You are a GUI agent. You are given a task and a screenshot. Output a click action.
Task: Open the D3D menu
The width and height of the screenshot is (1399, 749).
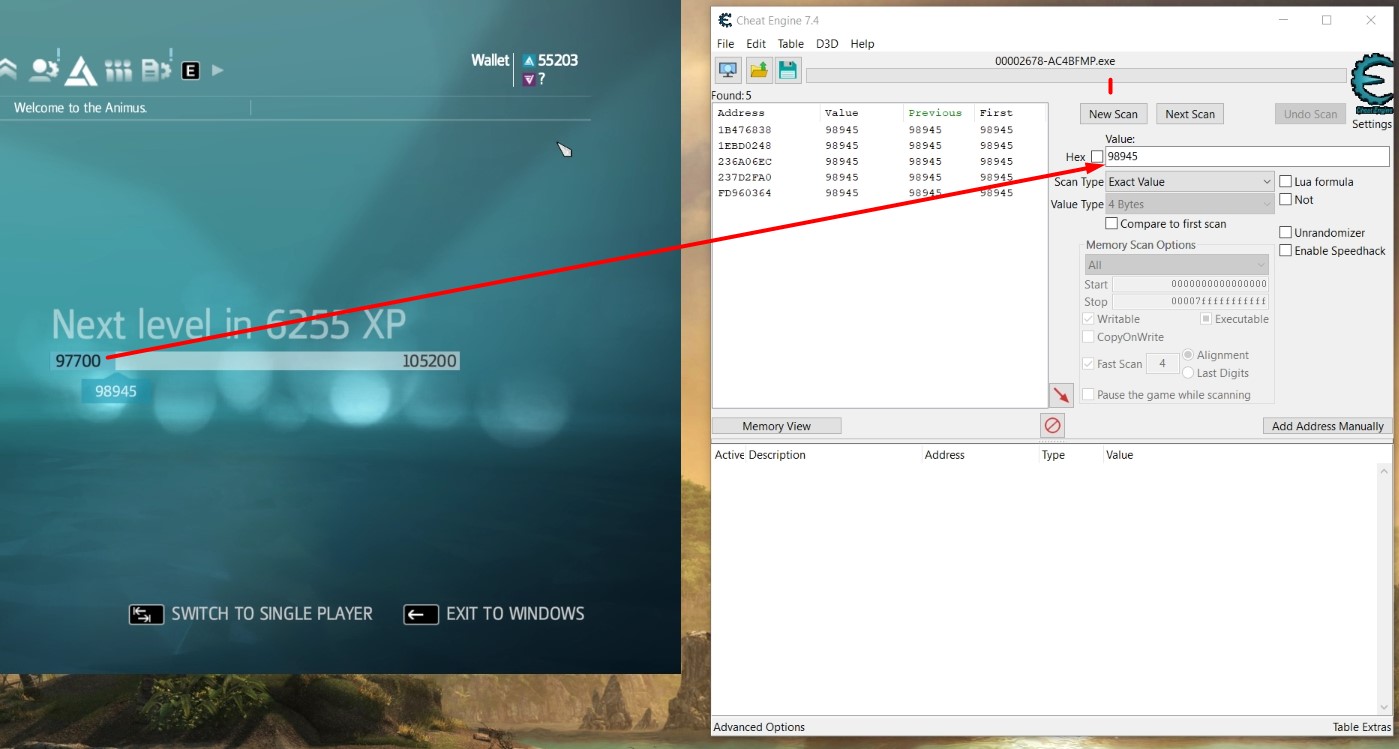pos(827,44)
